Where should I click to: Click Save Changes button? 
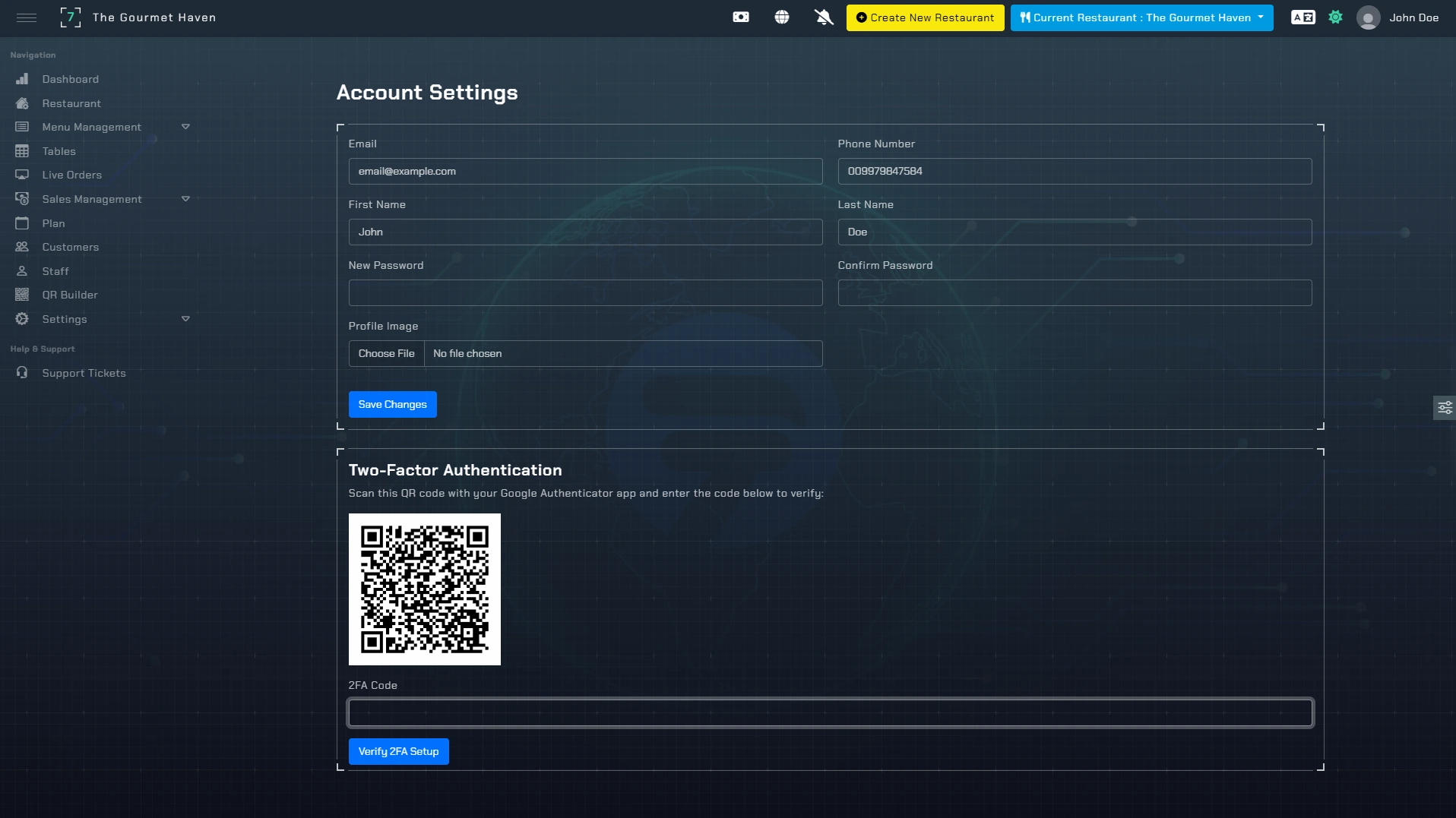point(392,404)
